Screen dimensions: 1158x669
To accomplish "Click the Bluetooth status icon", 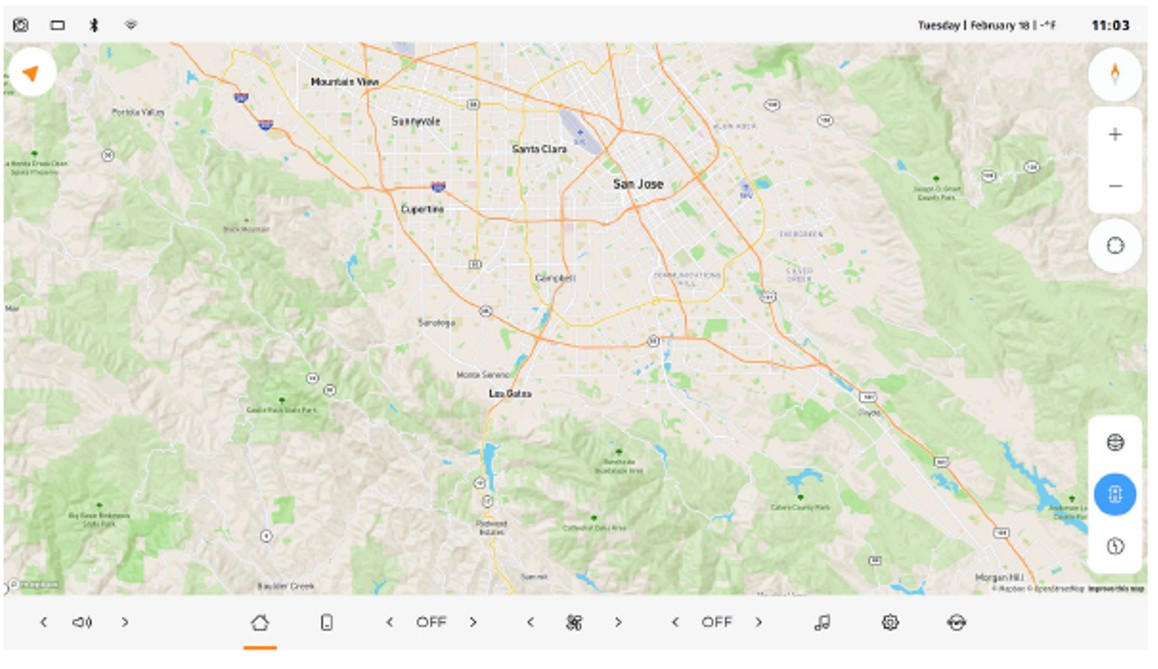I will tap(94, 25).
